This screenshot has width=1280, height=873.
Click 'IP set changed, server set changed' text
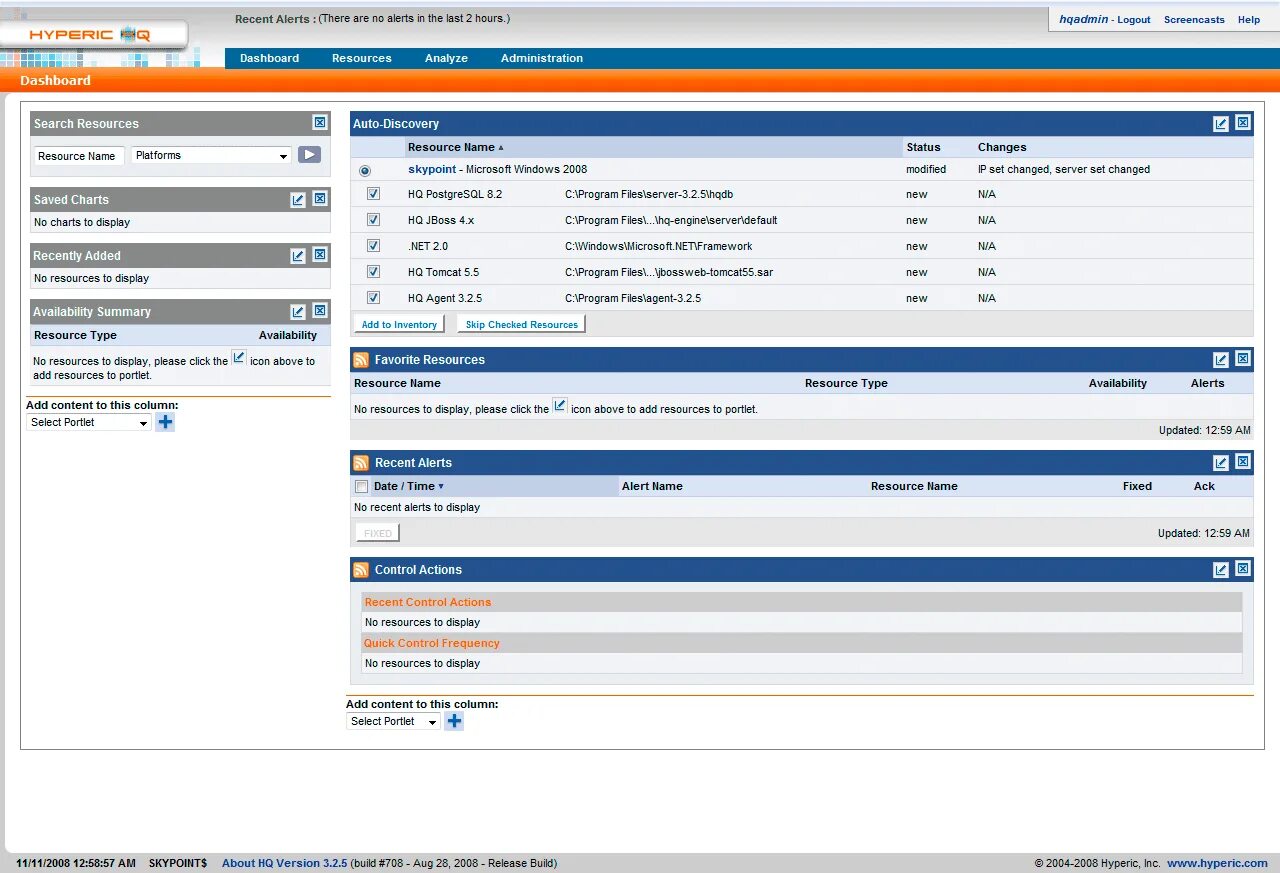tap(1064, 169)
